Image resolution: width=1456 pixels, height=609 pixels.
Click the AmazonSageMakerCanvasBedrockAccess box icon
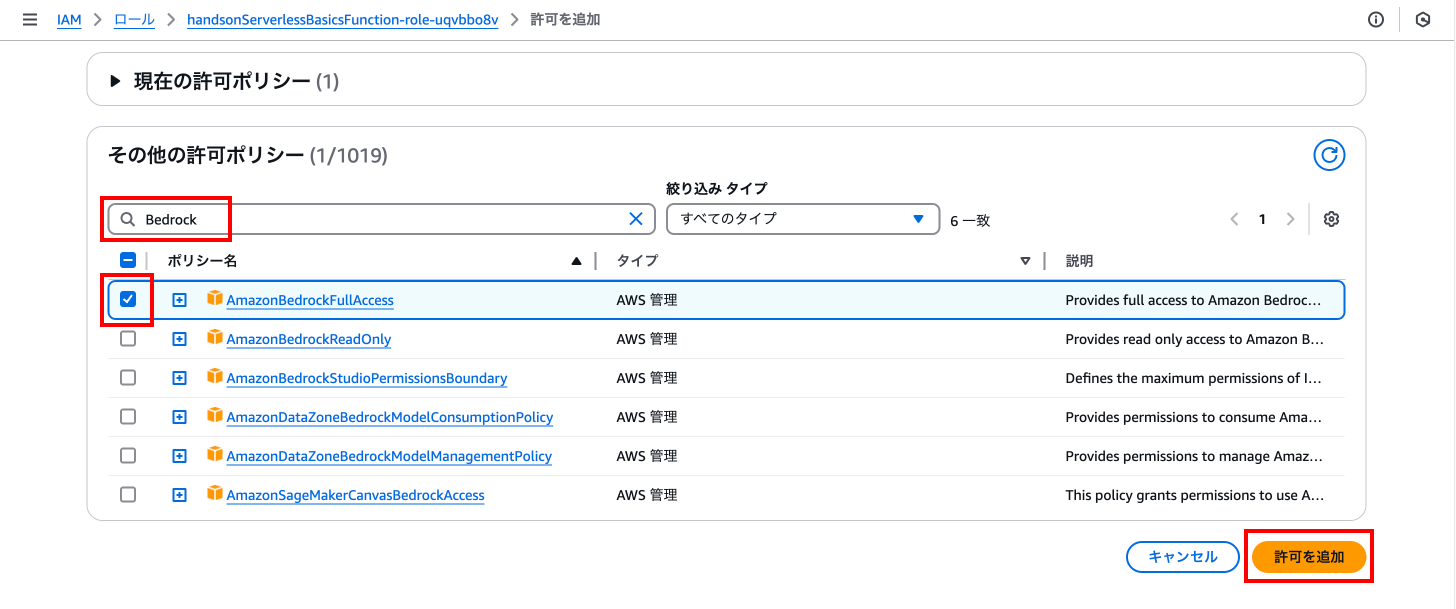coord(214,493)
